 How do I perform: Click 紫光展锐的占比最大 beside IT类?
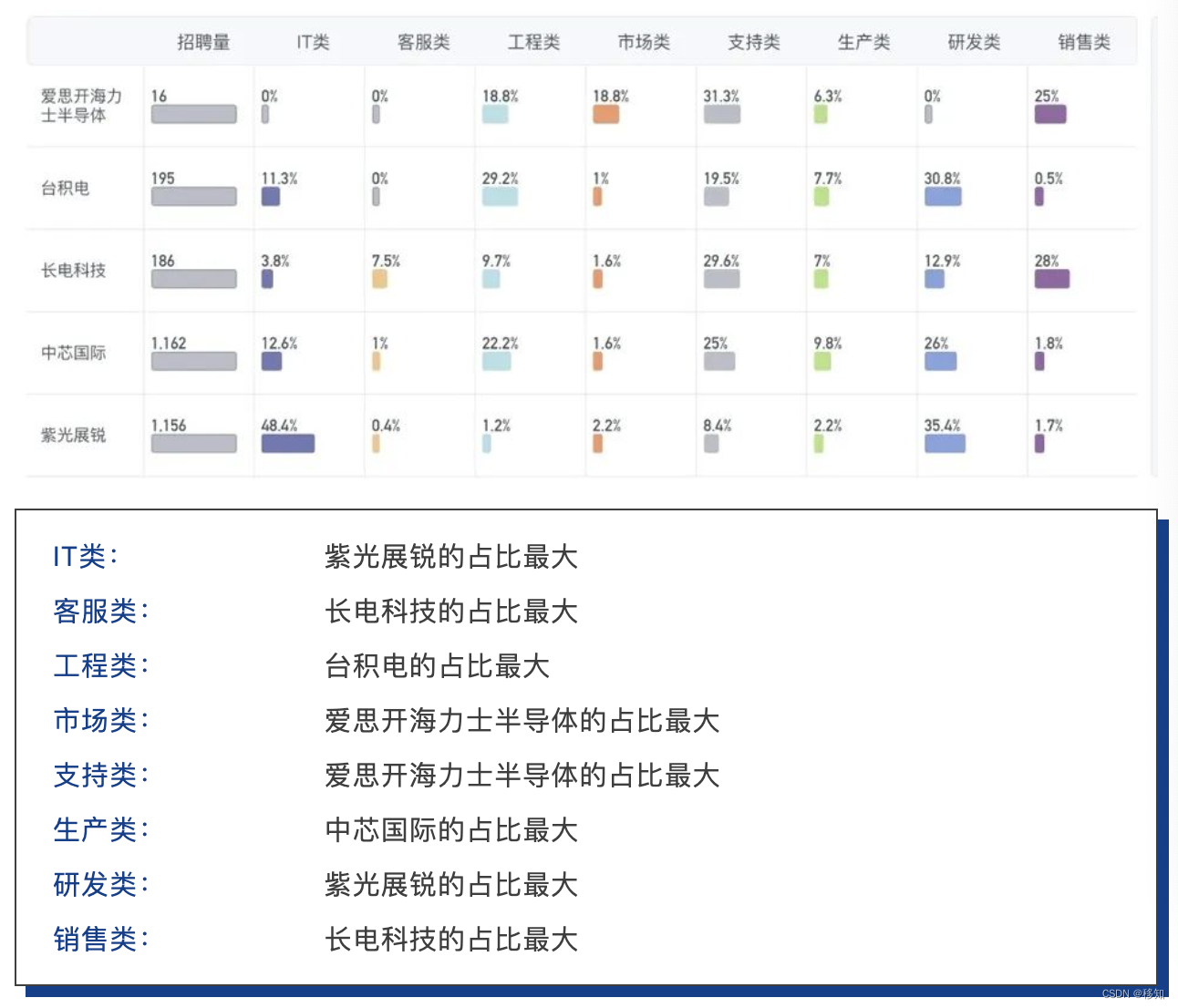451,556
